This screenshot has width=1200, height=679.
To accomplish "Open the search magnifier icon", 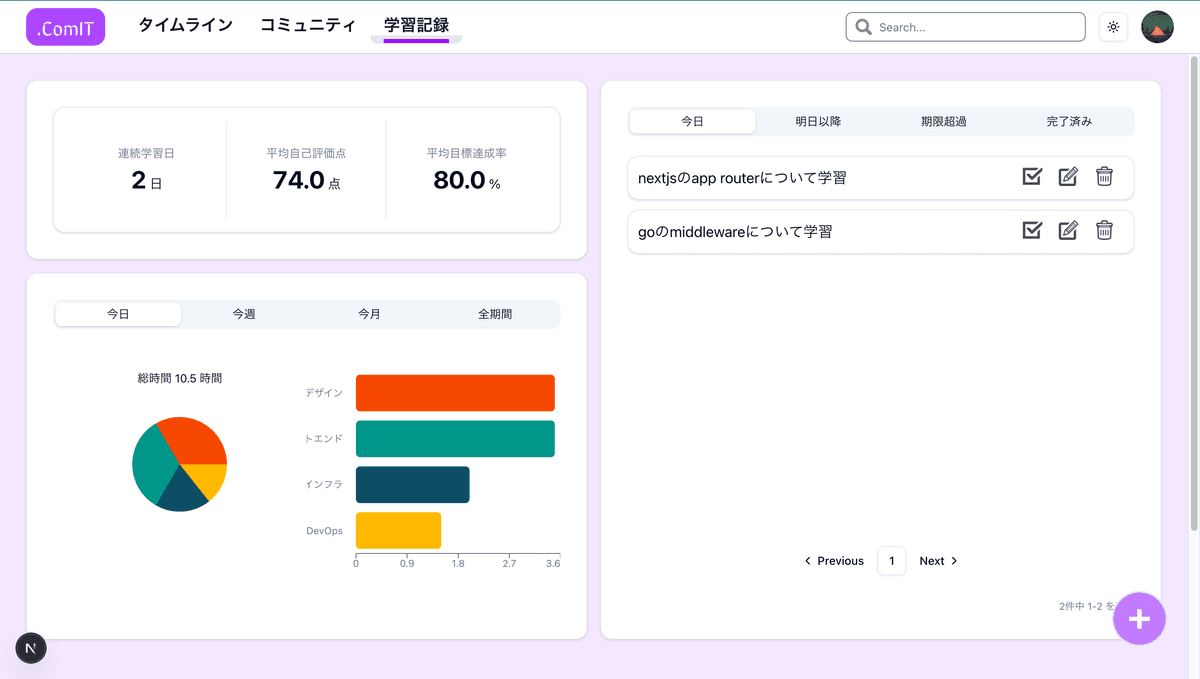I will tap(863, 27).
